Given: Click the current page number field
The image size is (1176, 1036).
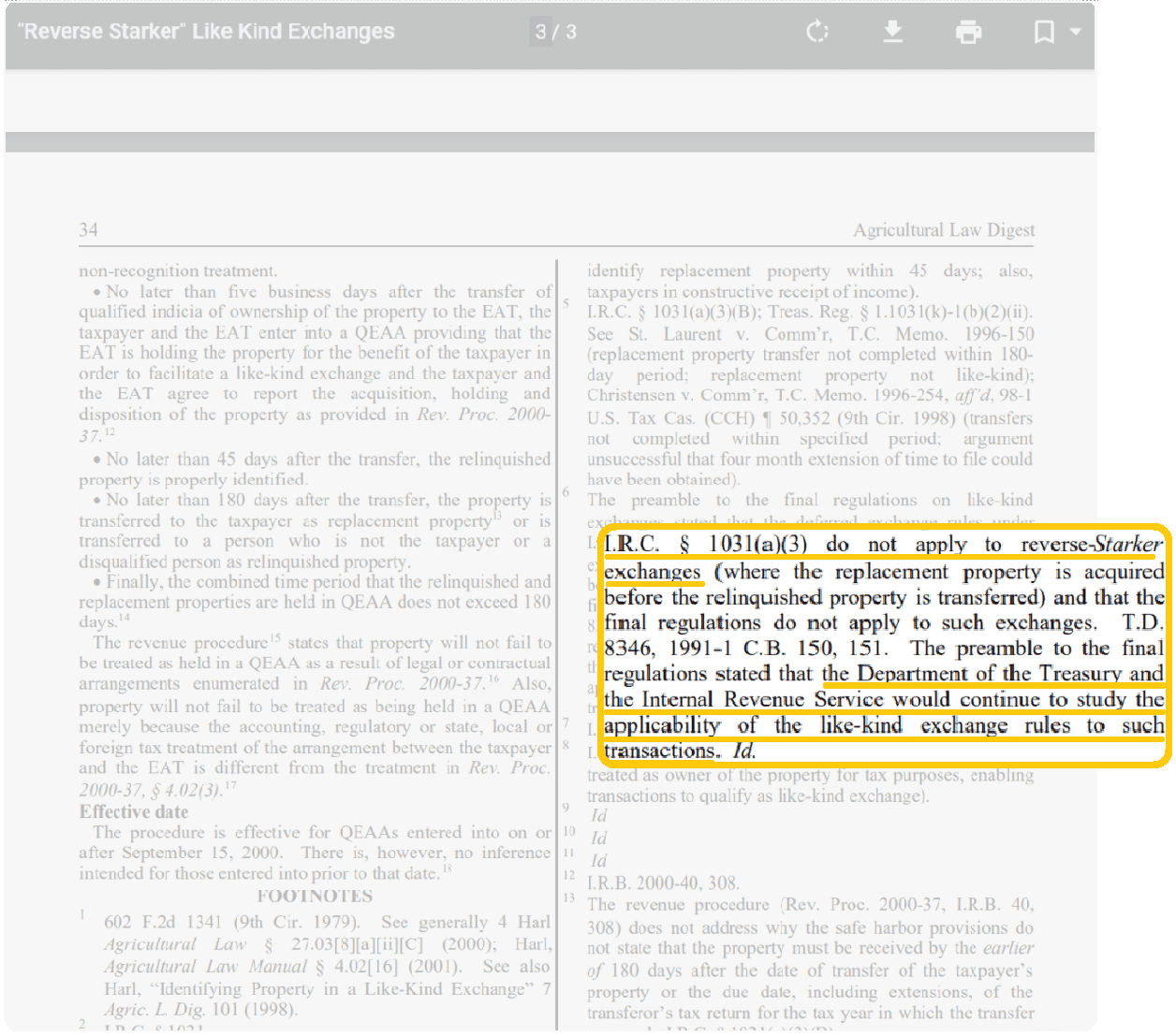Looking at the screenshot, I should pyautogui.click(x=540, y=32).
